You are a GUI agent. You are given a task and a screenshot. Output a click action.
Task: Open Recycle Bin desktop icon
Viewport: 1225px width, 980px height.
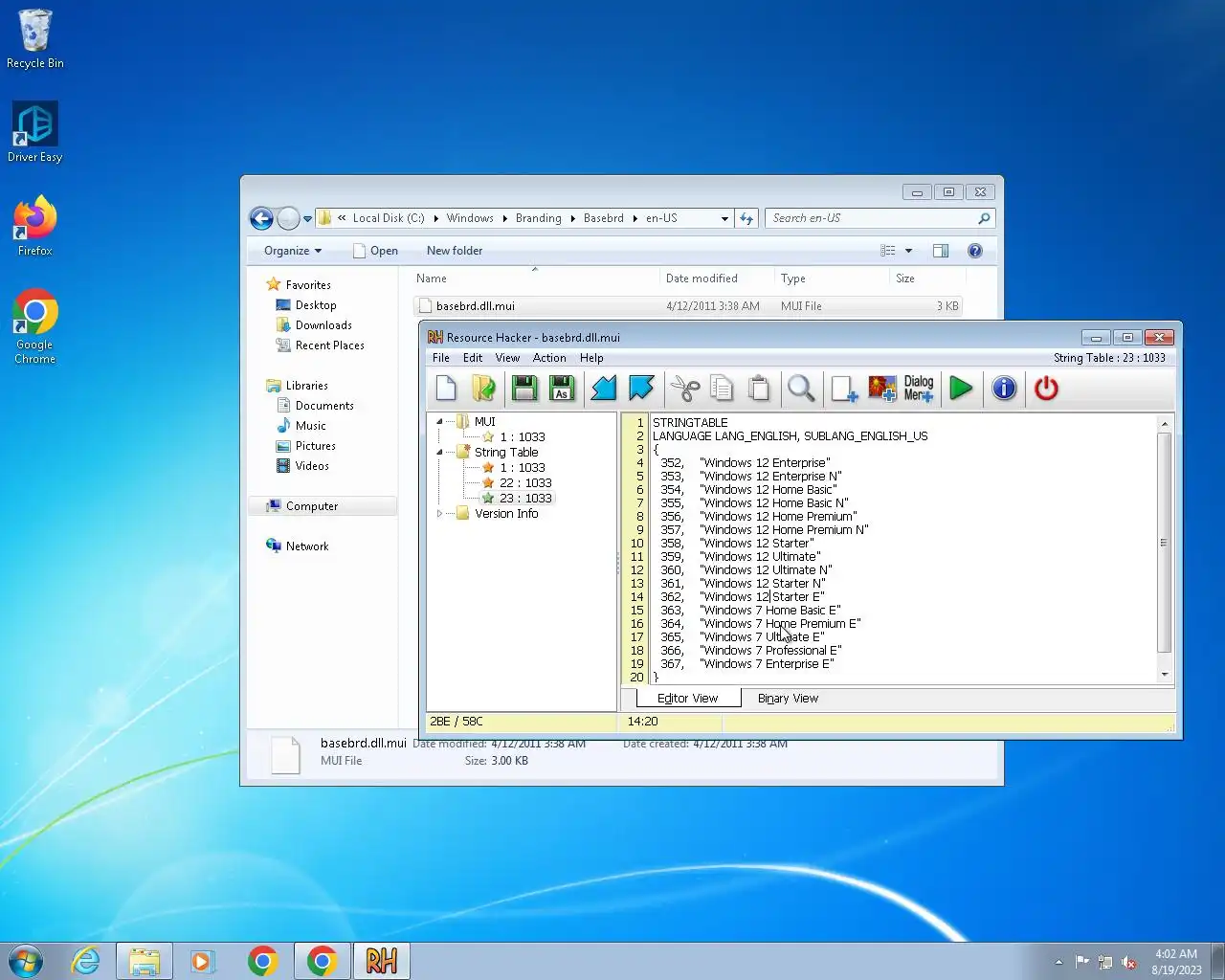click(x=35, y=39)
